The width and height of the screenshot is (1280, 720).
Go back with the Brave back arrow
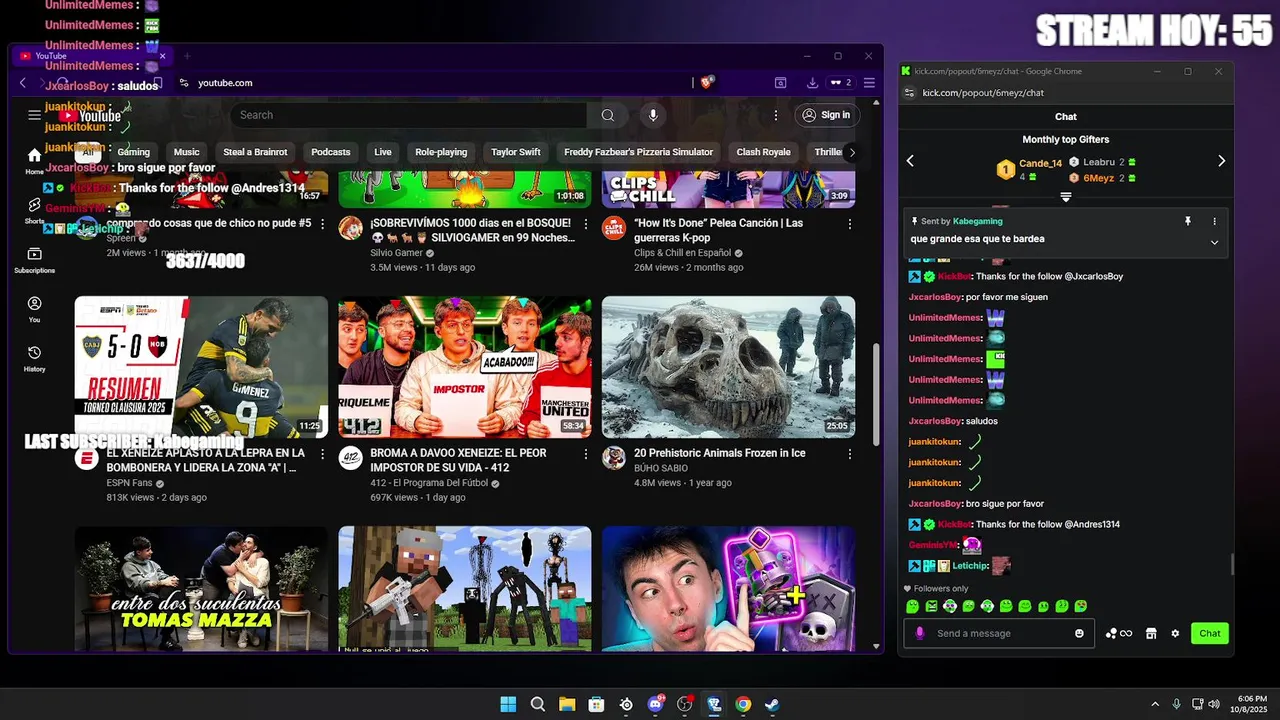pyautogui.click(x=24, y=83)
